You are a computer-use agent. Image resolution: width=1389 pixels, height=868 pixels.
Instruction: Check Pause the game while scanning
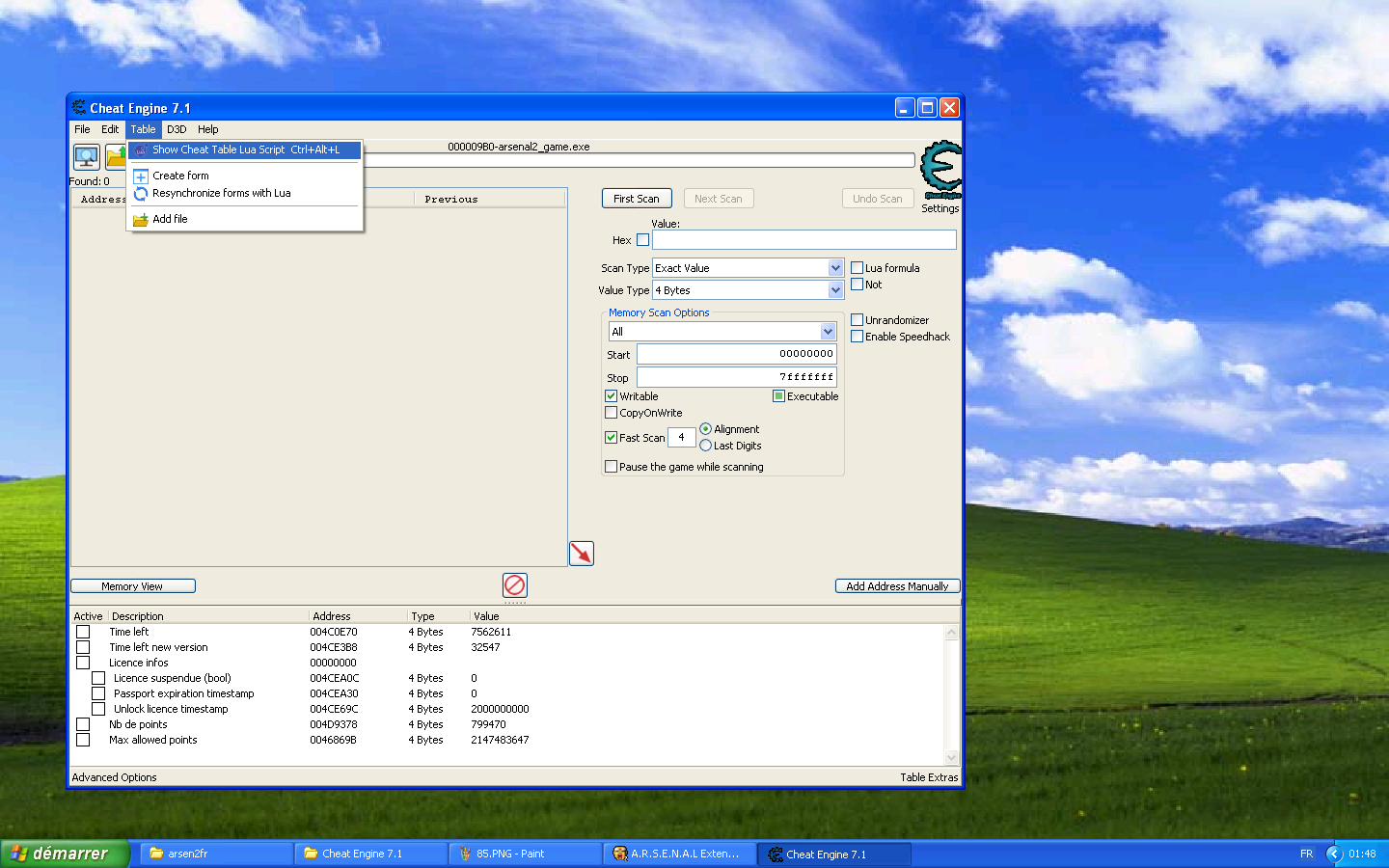[x=611, y=466]
